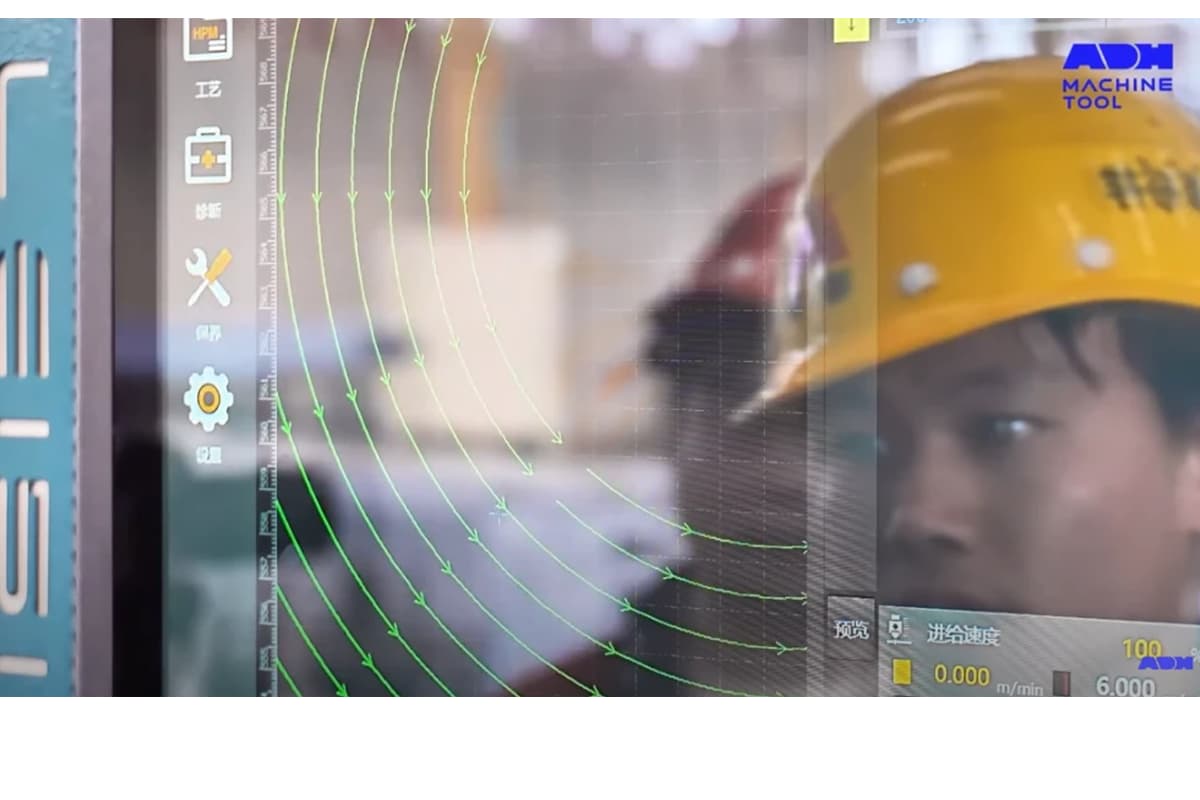Click the yellow swatch beside 0.000 m/min

(901, 673)
